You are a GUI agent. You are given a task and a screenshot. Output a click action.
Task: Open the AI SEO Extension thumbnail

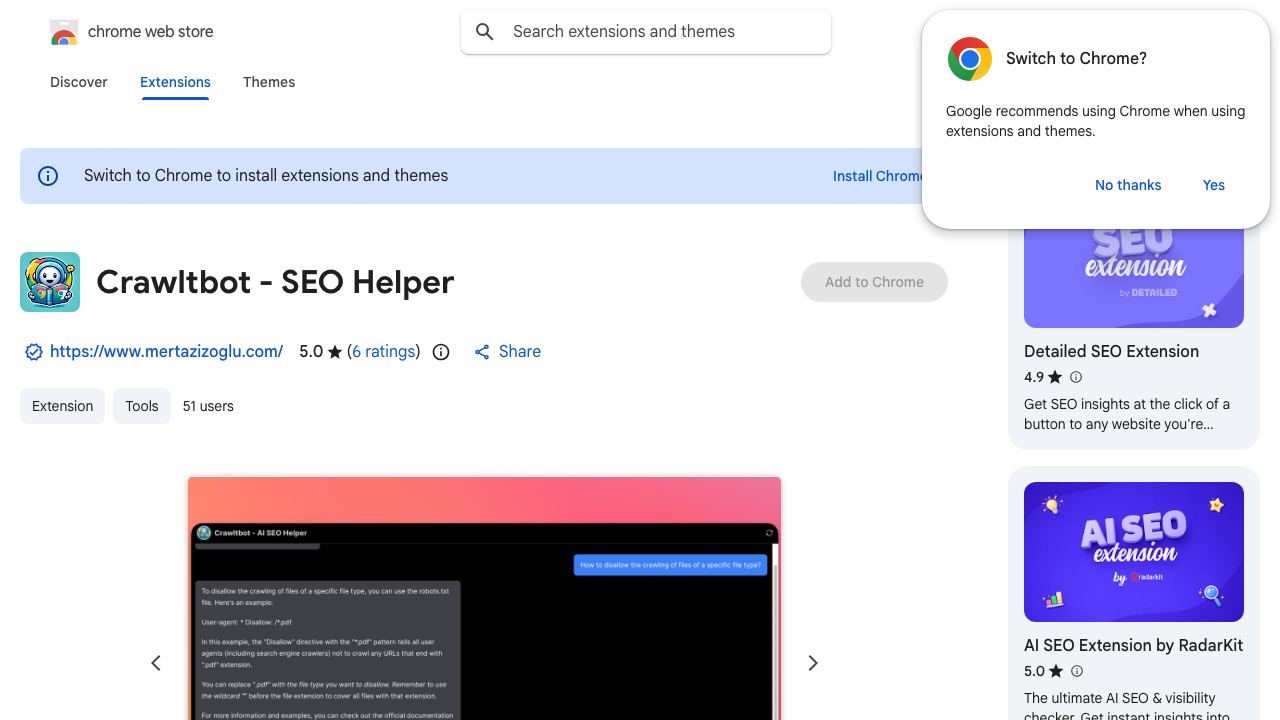click(1134, 552)
